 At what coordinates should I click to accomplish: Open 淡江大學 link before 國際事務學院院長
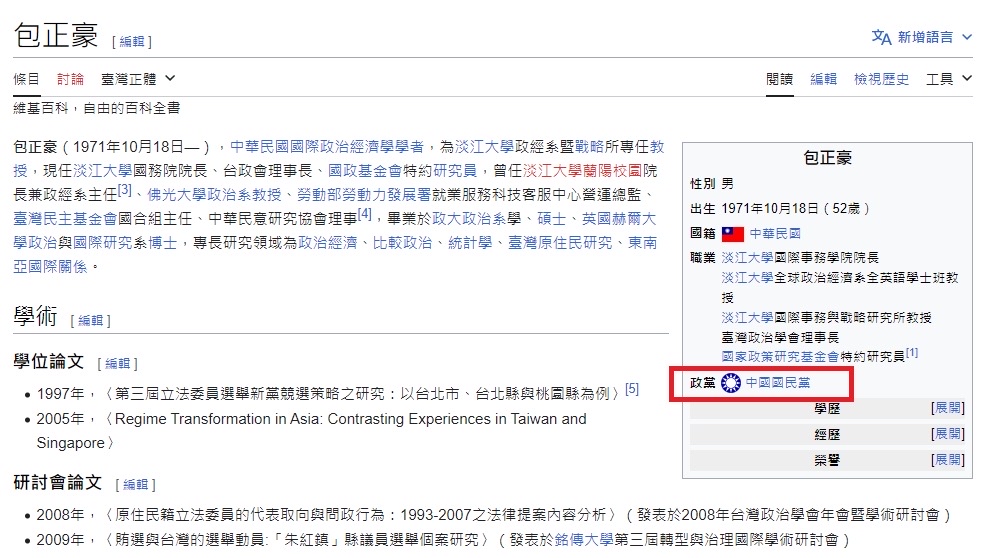coord(747,258)
